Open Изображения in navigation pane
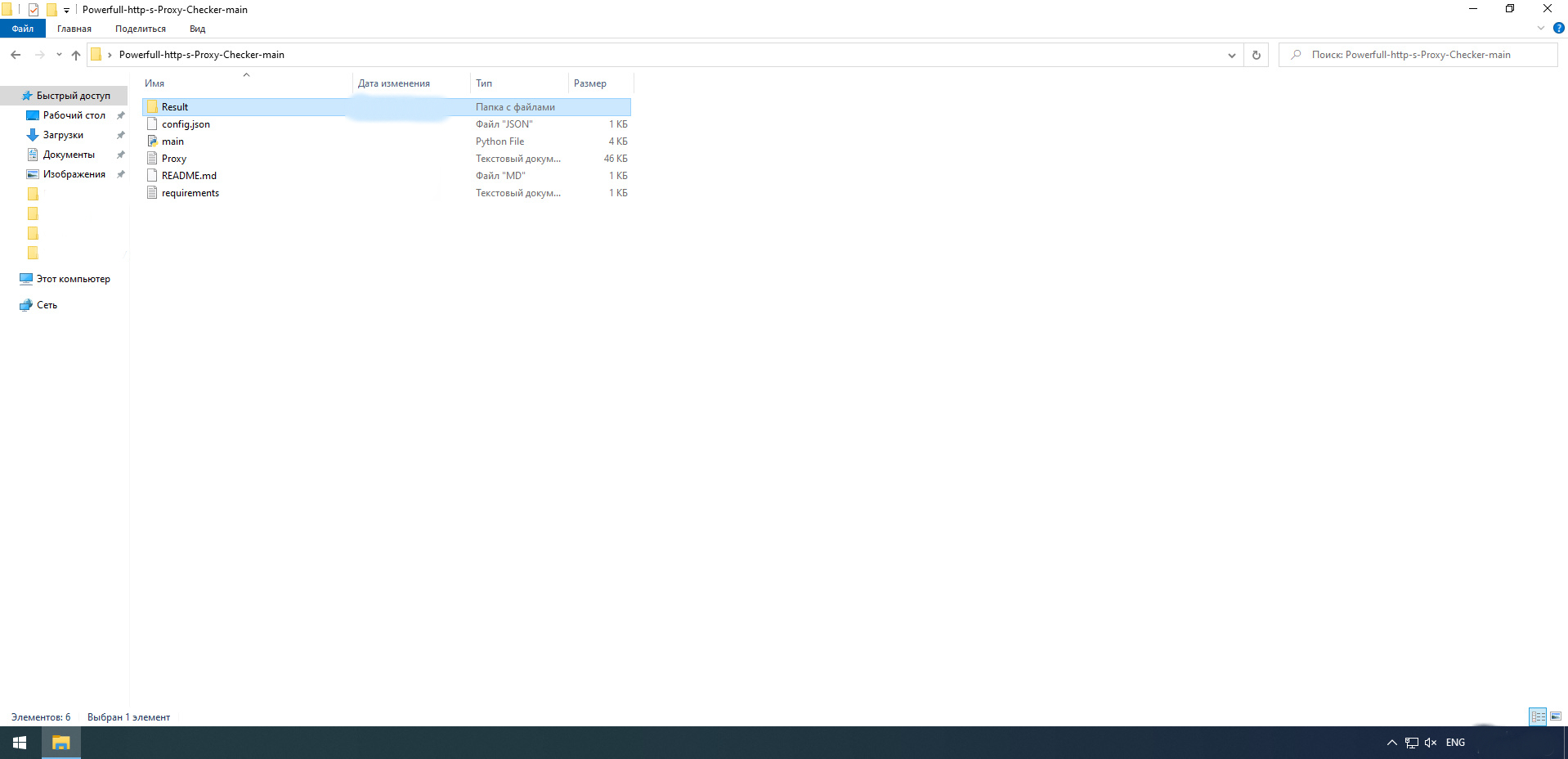 coord(74,174)
